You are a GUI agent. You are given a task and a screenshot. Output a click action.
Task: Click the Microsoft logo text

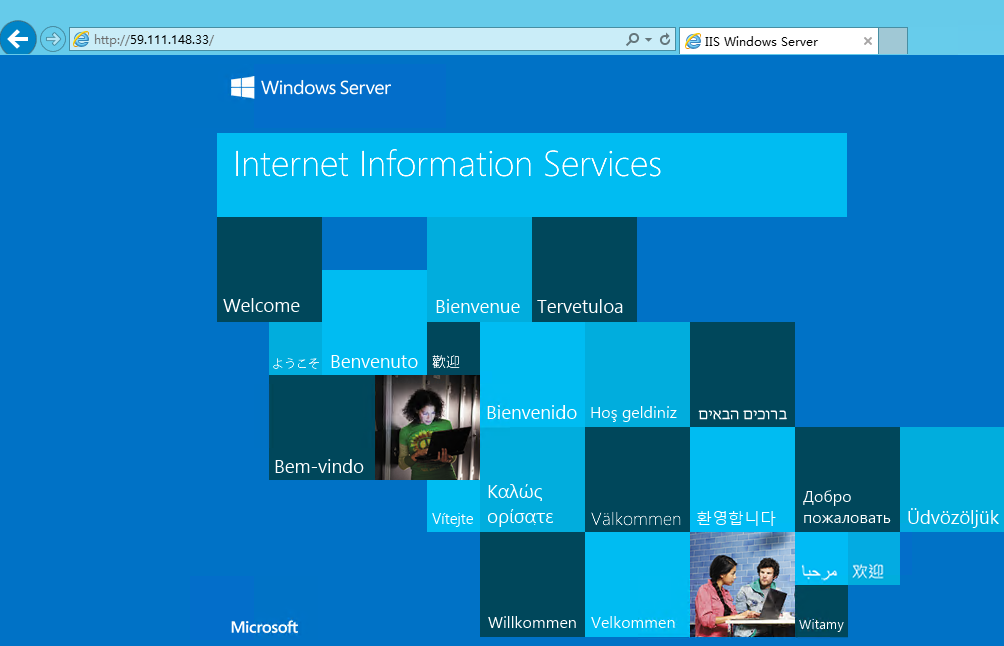[x=264, y=627]
